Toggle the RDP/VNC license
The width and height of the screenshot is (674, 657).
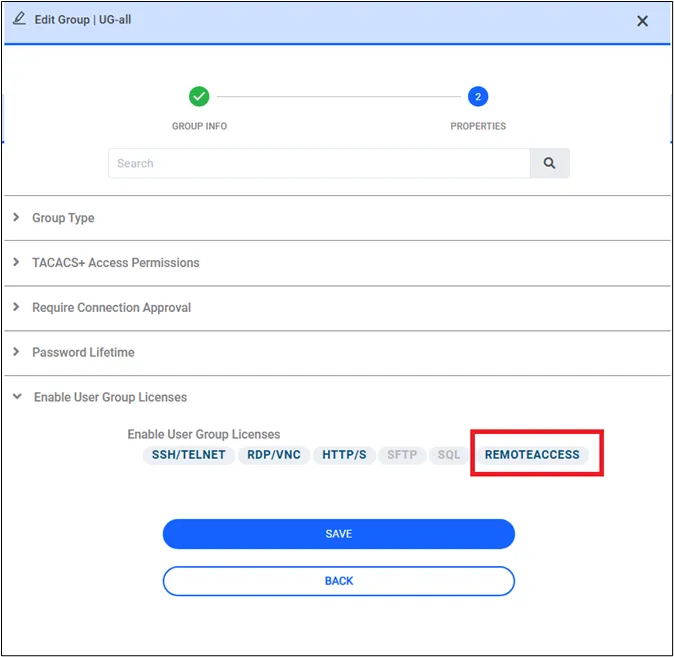pos(274,454)
